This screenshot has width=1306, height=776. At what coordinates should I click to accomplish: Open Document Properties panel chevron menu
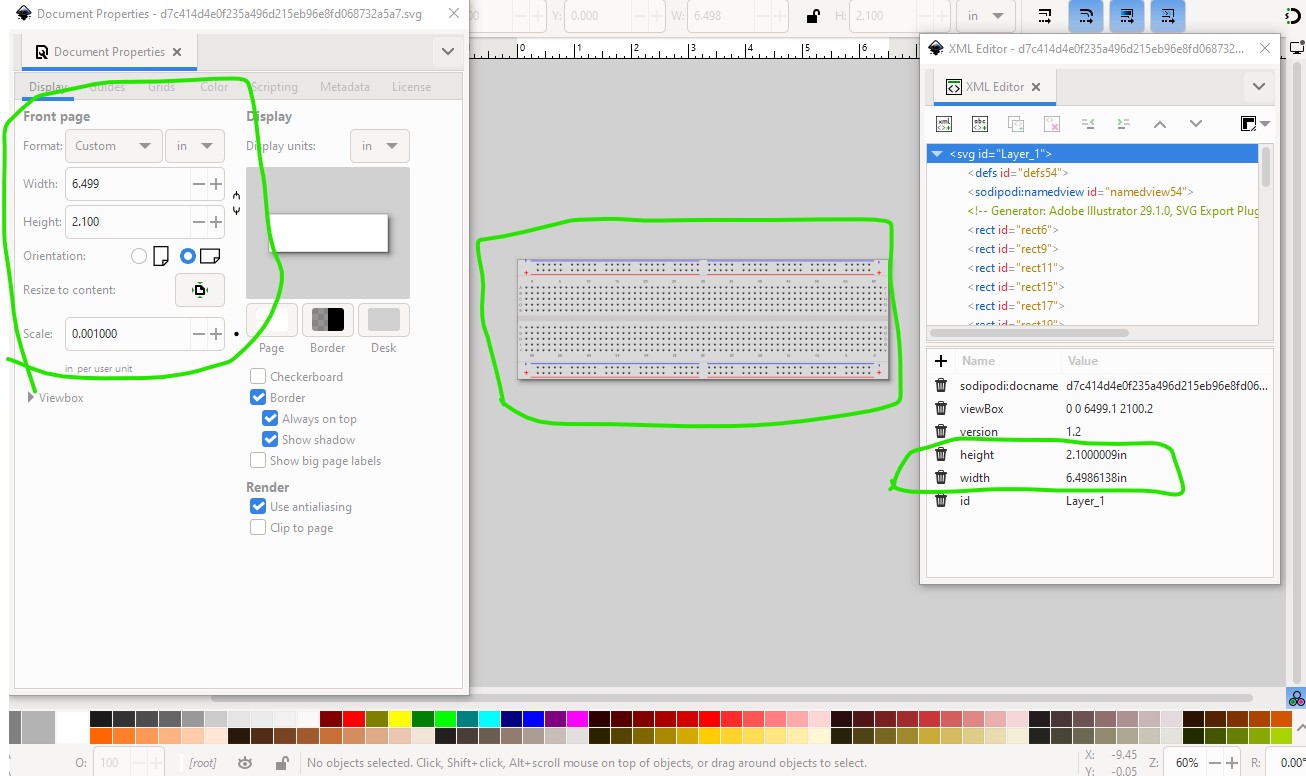[446, 52]
